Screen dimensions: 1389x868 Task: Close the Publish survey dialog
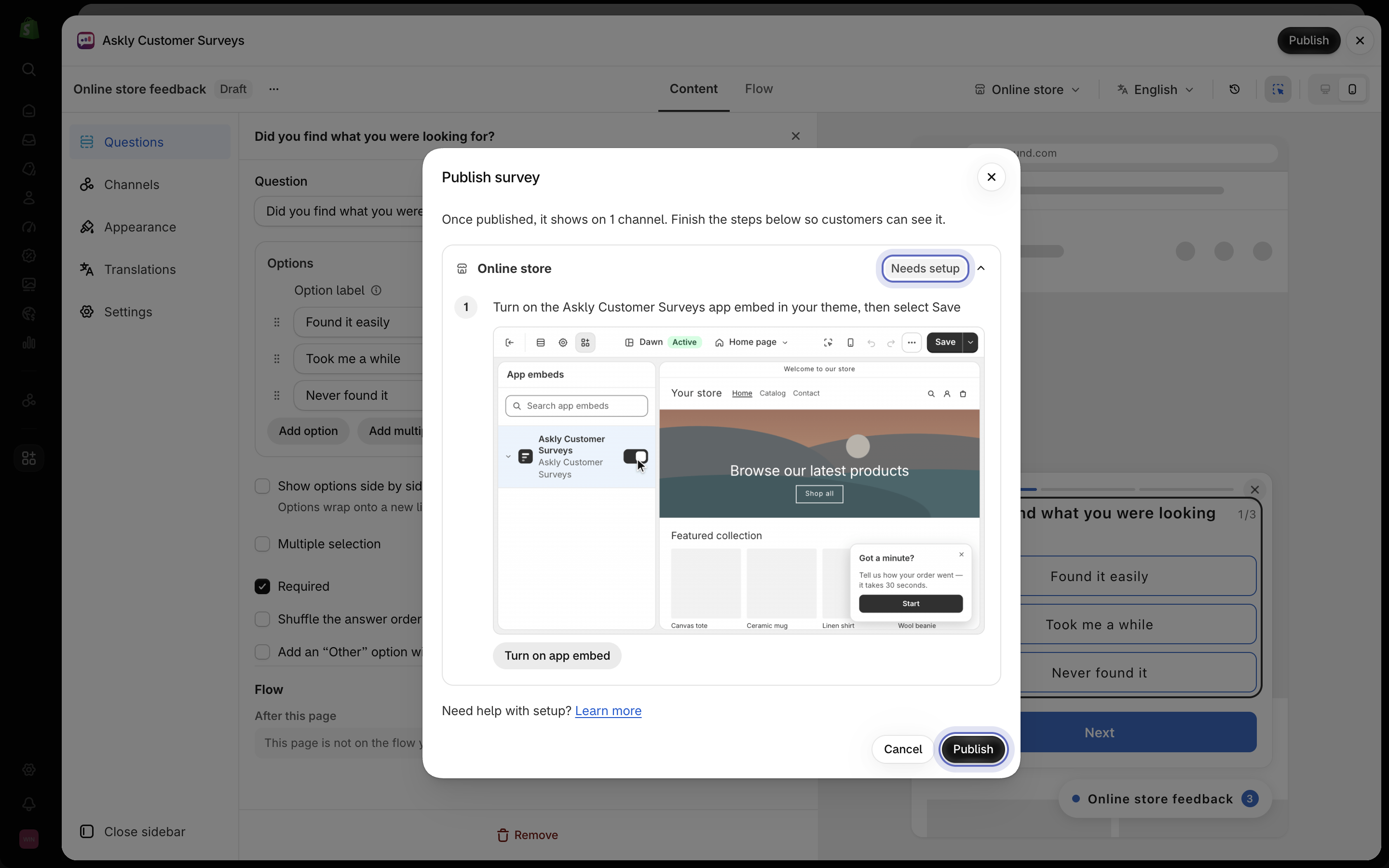[x=991, y=177]
